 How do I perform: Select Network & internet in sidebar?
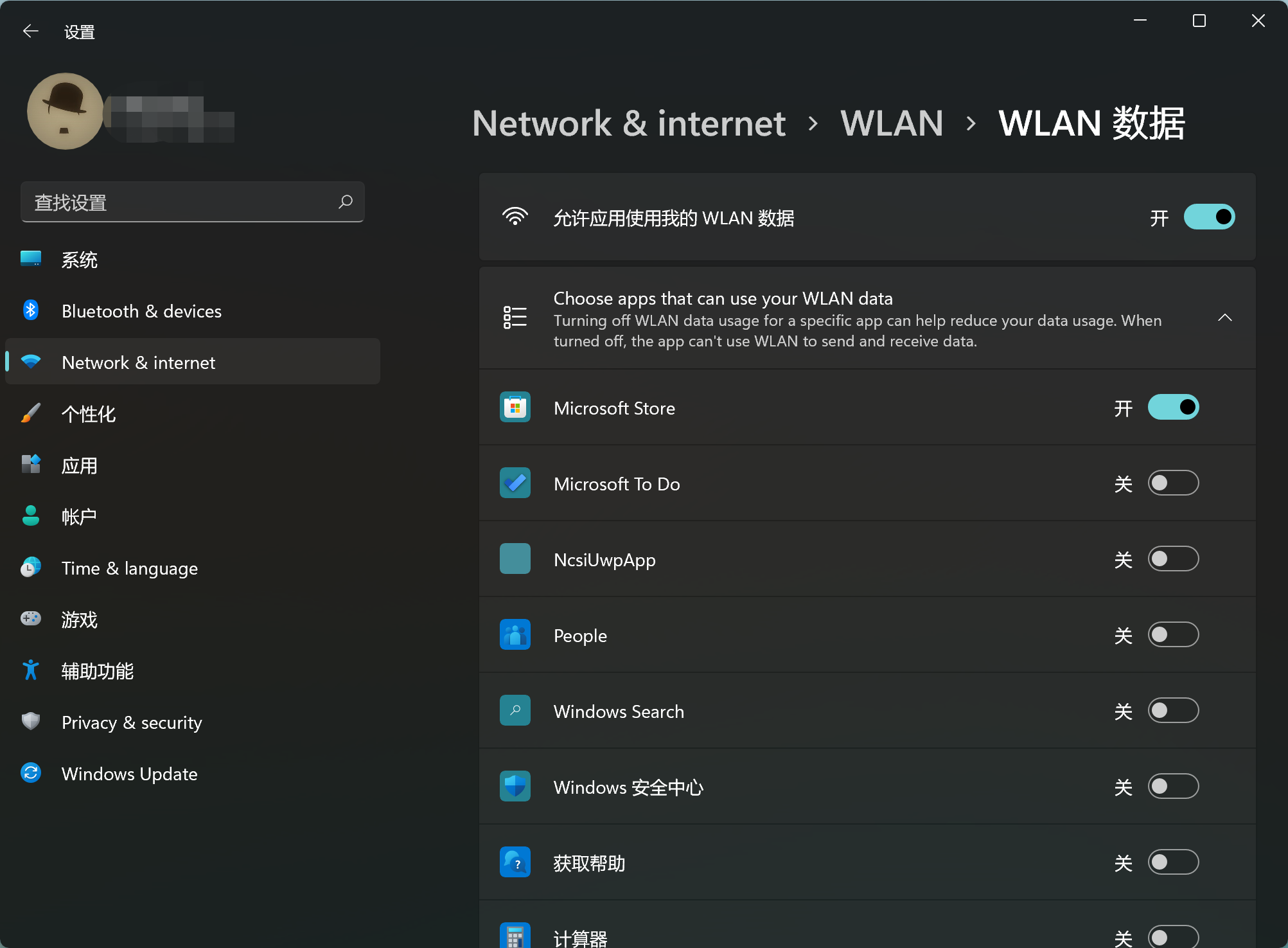(x=193, y=362)
